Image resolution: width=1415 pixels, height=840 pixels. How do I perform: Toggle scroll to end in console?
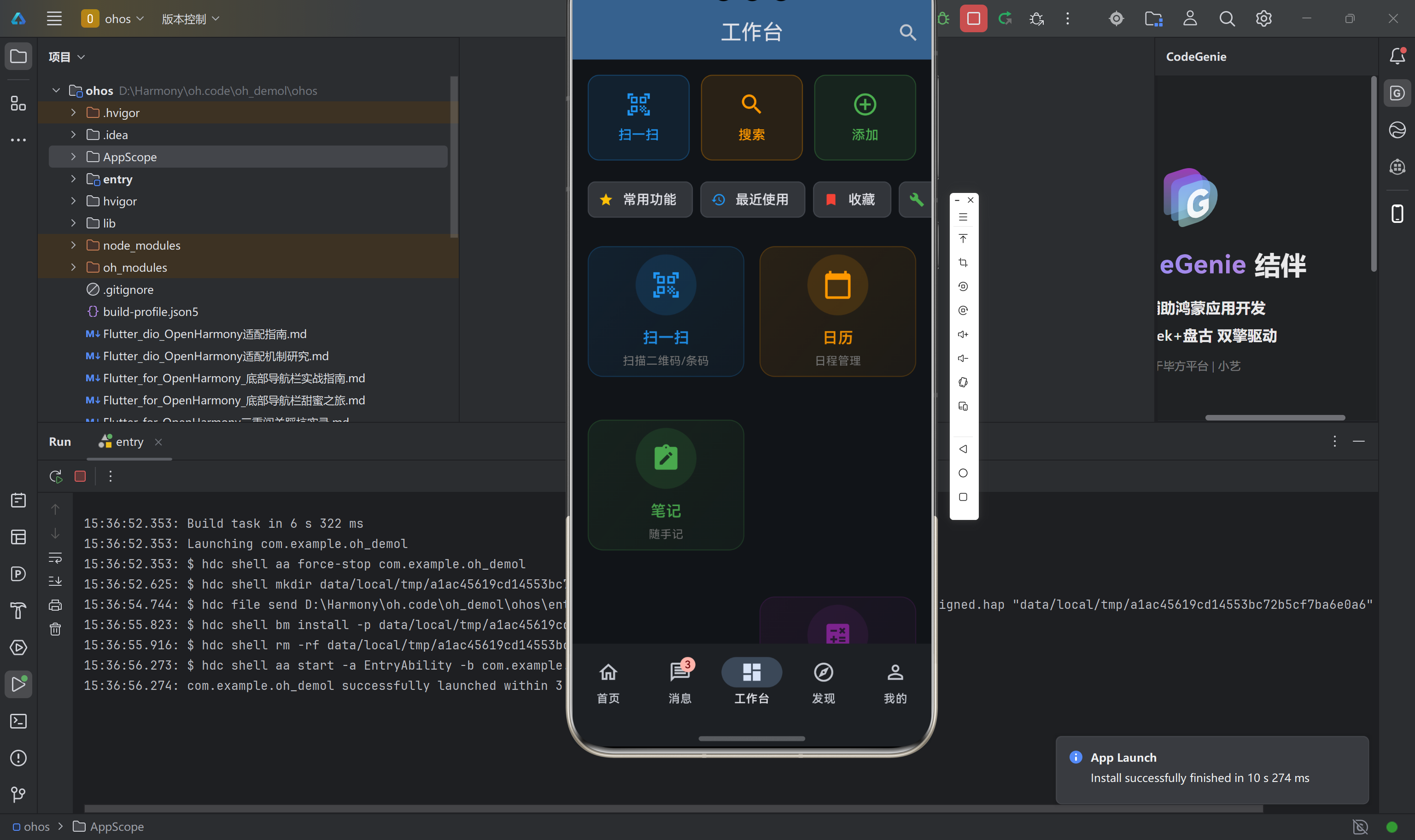55,581
